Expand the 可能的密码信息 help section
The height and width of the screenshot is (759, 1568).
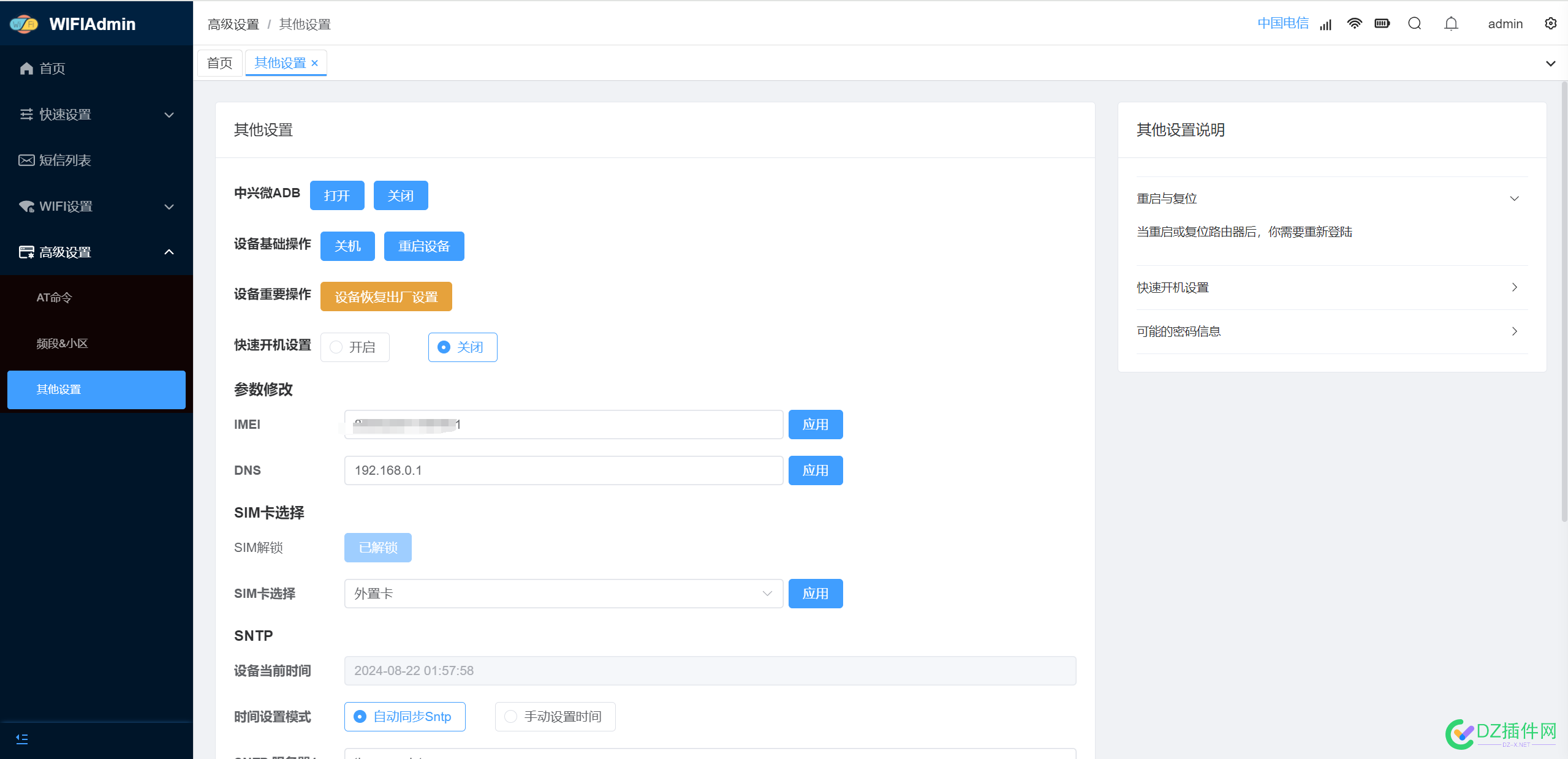[1332, 331]
